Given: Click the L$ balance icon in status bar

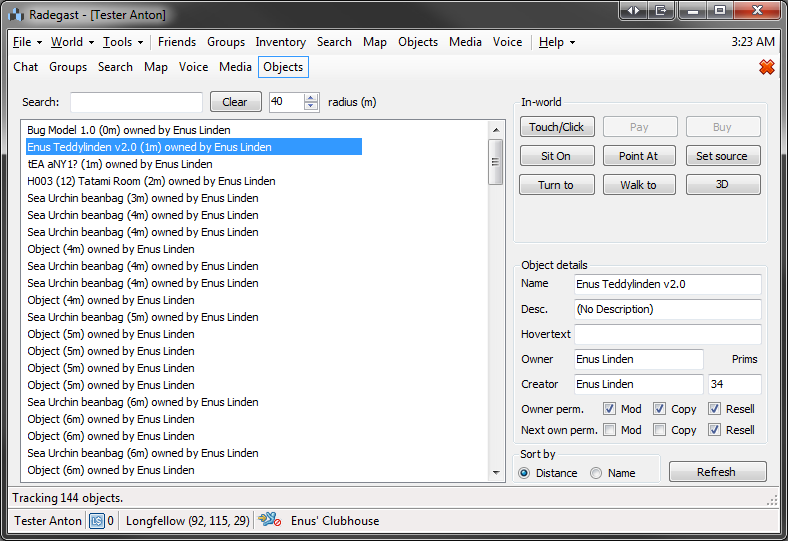Looking at the screenshot, I should 96,521.
